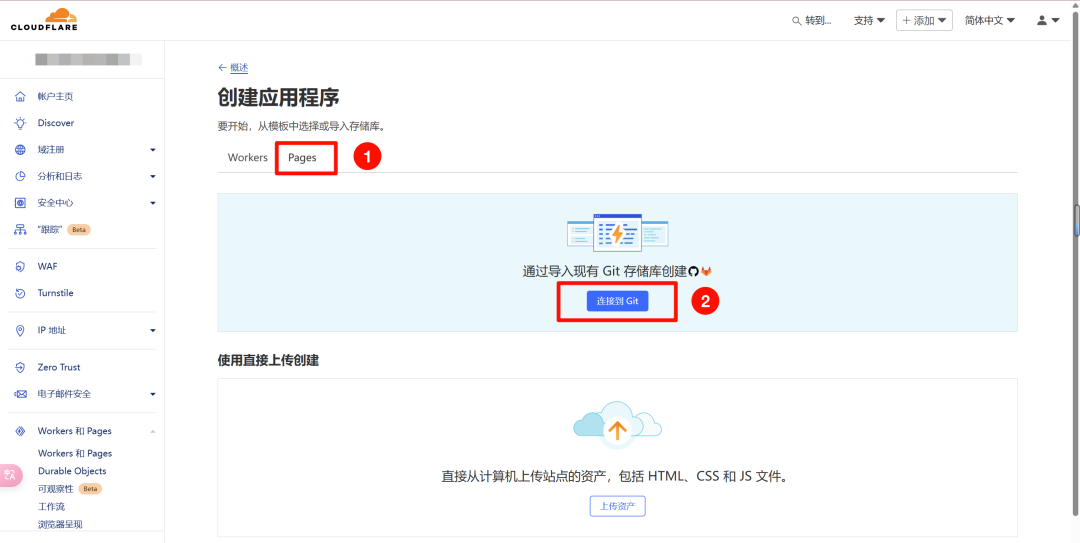1080x543 pixels.
Task: Click the WAF shield icon
Action: point(21,267)
